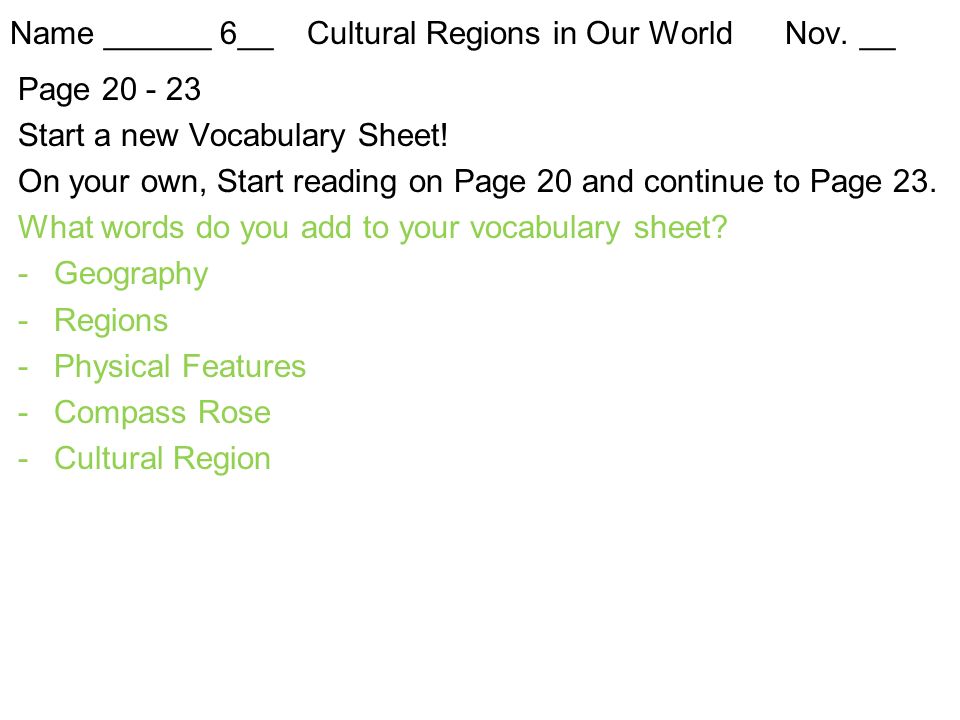Screen dimensions: 960x720
Task: Select the word Regions in the list
Action: tap(111, 321)
